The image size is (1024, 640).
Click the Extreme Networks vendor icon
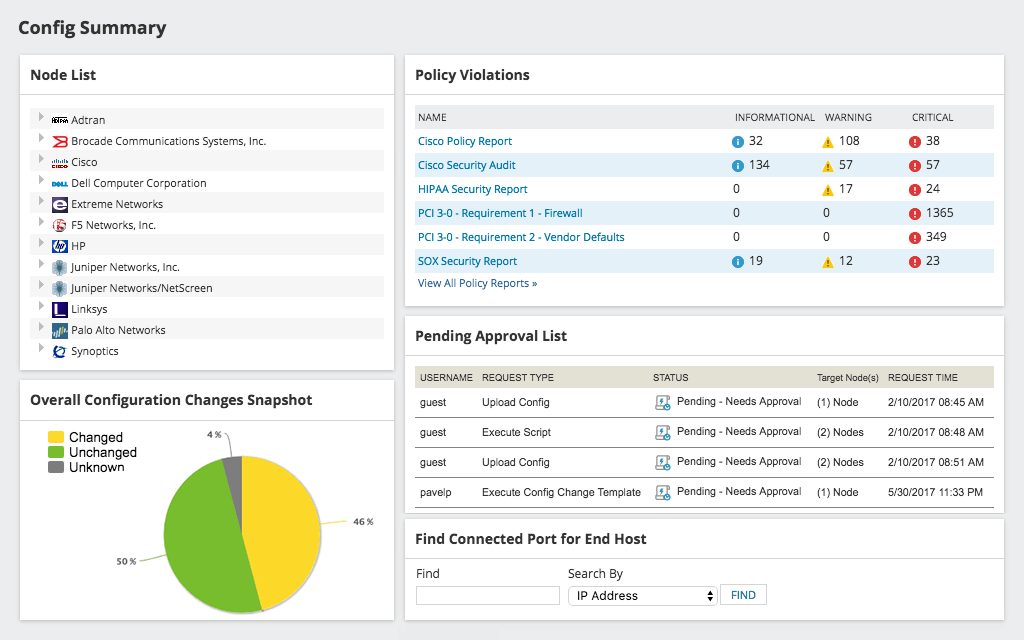click(57, 204)
